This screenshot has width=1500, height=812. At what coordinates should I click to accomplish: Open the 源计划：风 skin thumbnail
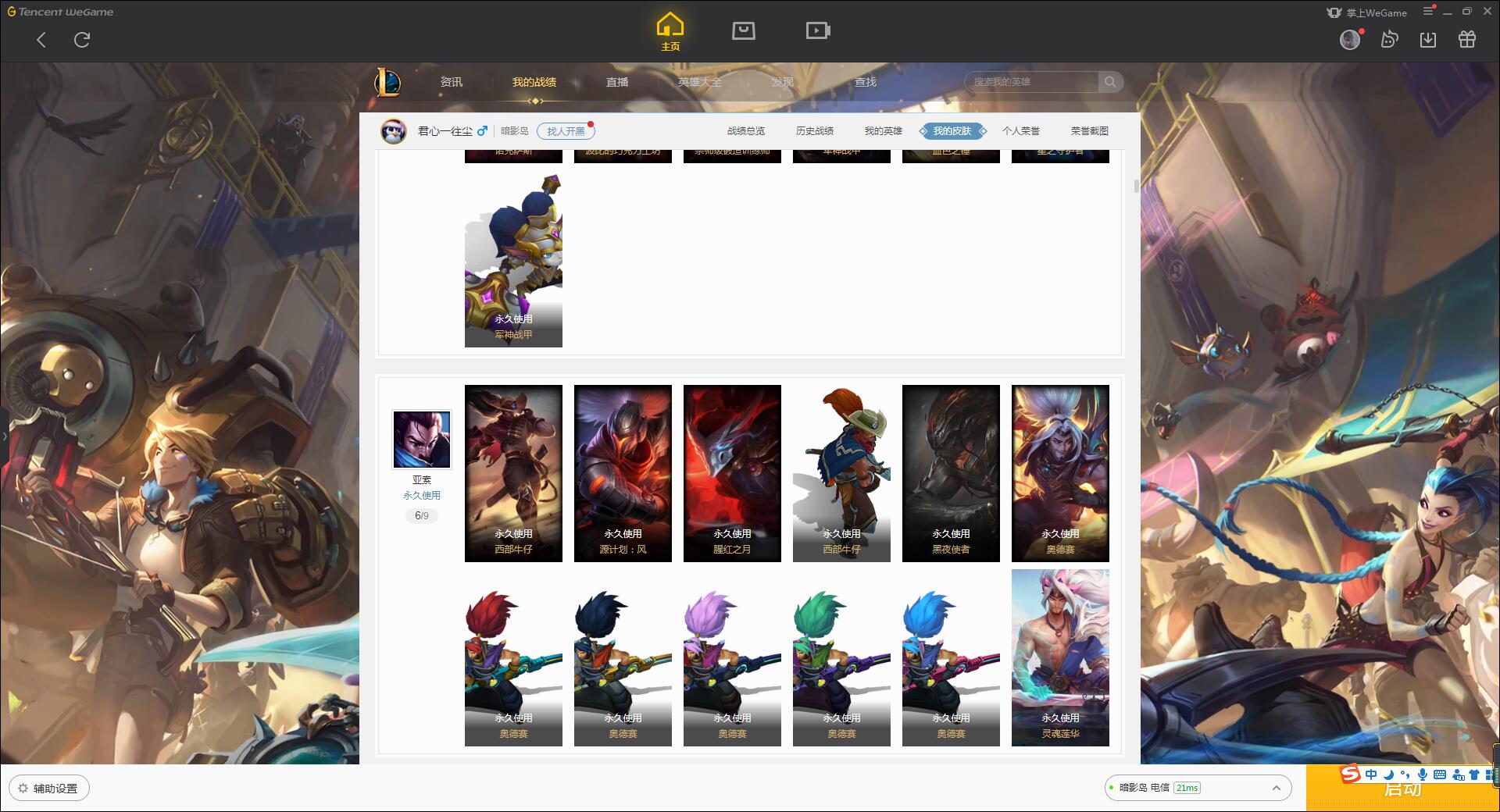click(623, 473)
